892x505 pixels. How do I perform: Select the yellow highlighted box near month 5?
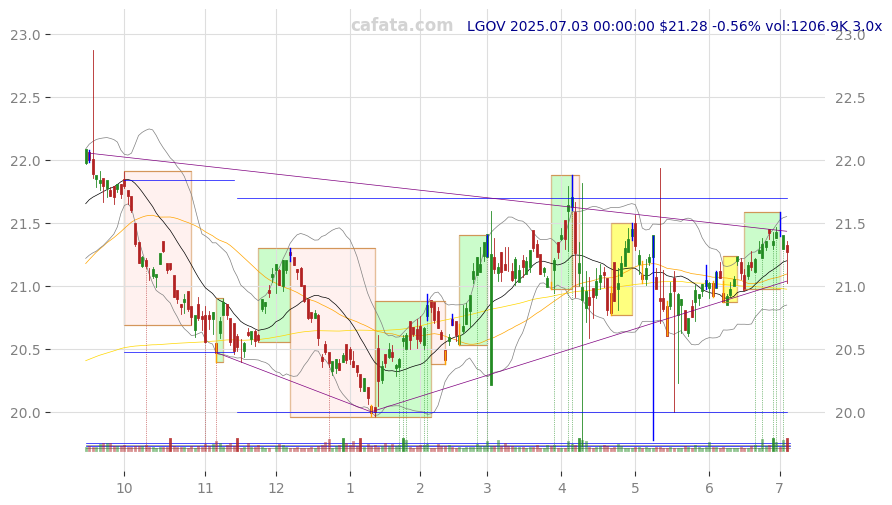coord(622,270)
